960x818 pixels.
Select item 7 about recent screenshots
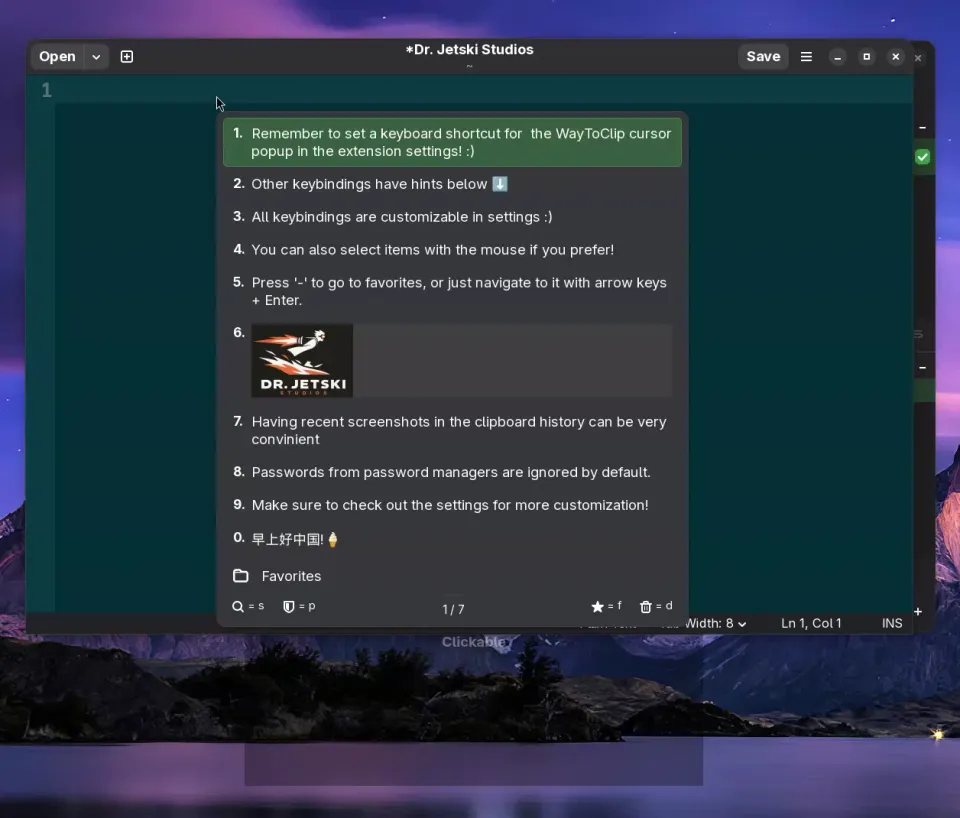click(452, 430)
